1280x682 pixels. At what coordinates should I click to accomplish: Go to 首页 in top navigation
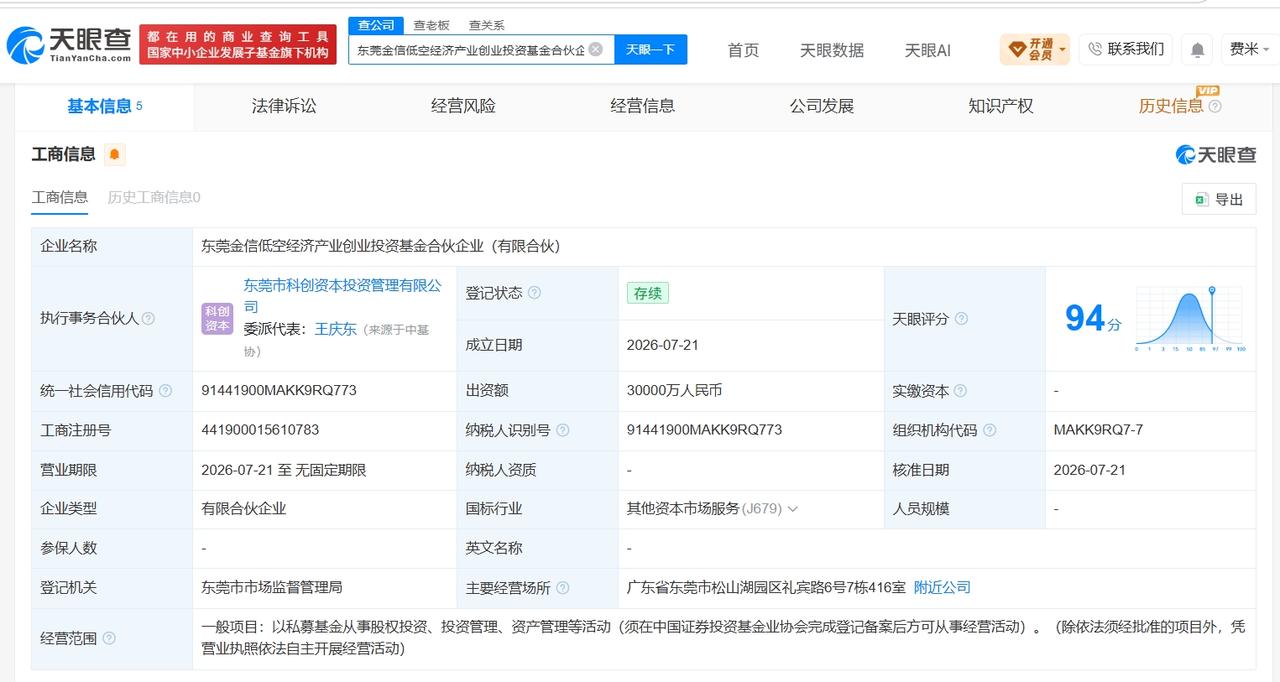coord(743,50)
